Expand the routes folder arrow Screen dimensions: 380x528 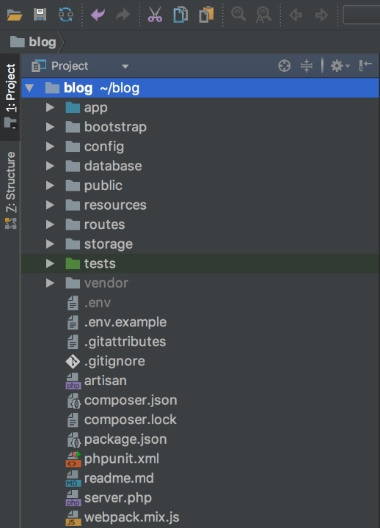pyautogui.click(x=50, y=225)
